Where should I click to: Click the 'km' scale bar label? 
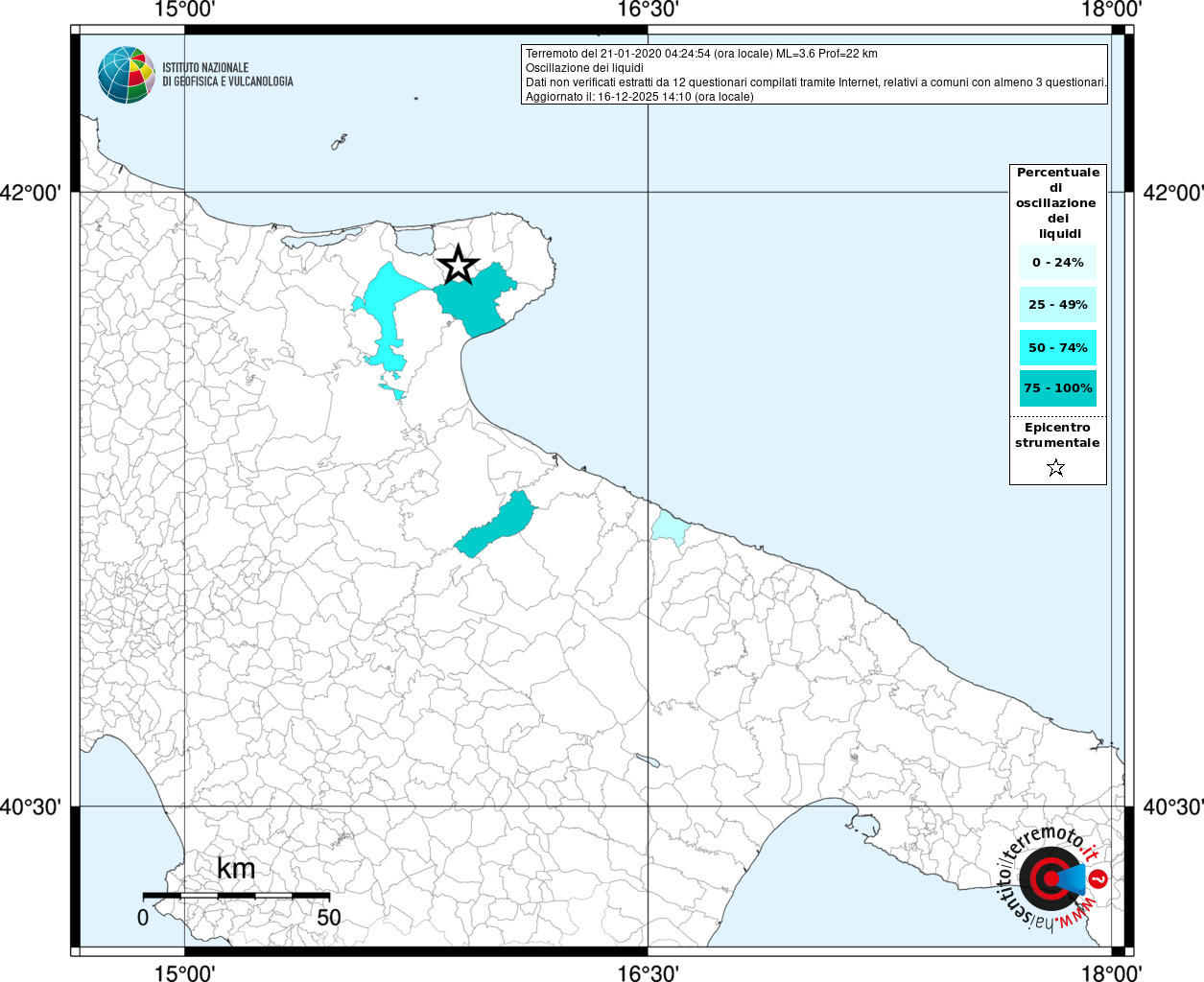pyautogui.click(x=236, y=868)
